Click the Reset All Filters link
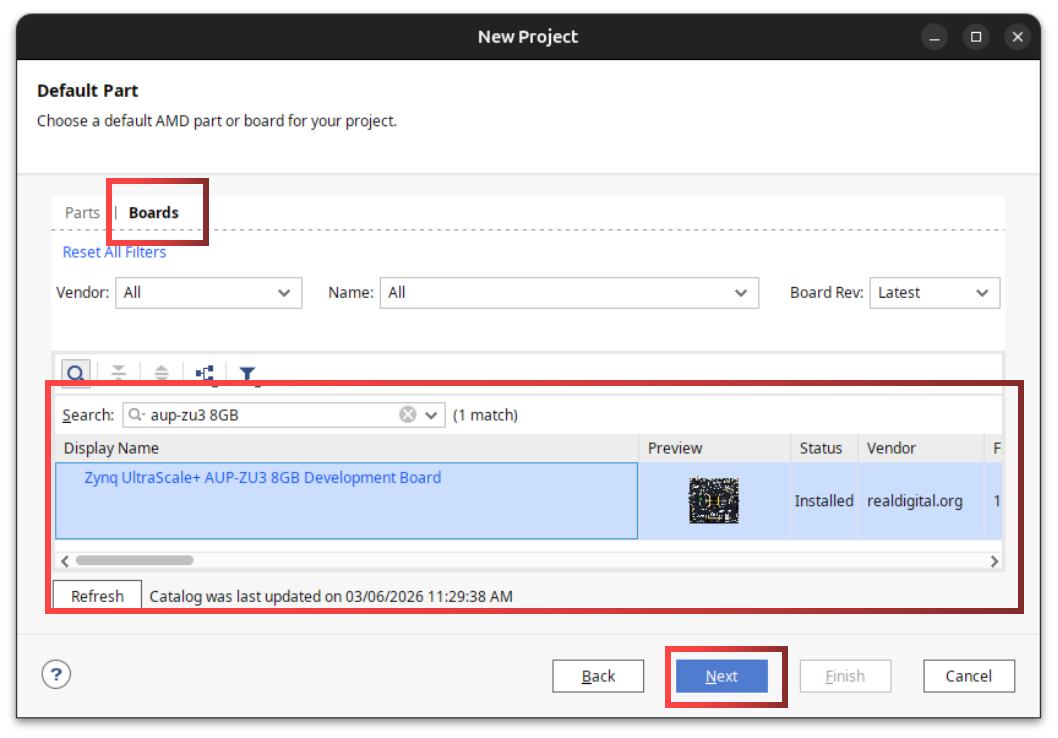Screen dimensions: 1058x738 [x=113, y=251]
